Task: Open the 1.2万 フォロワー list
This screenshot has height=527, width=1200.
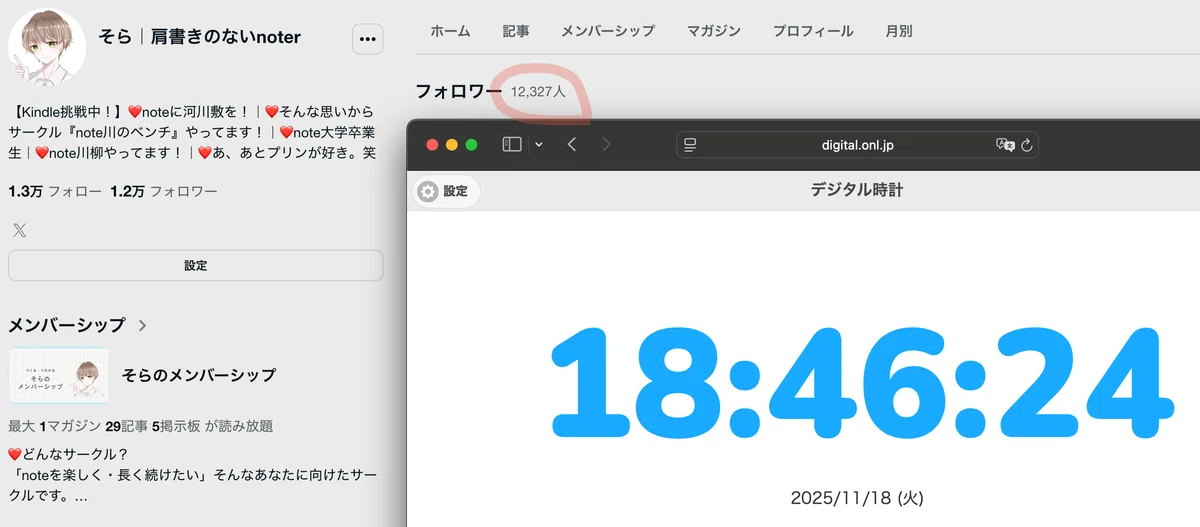Action: 164,191
